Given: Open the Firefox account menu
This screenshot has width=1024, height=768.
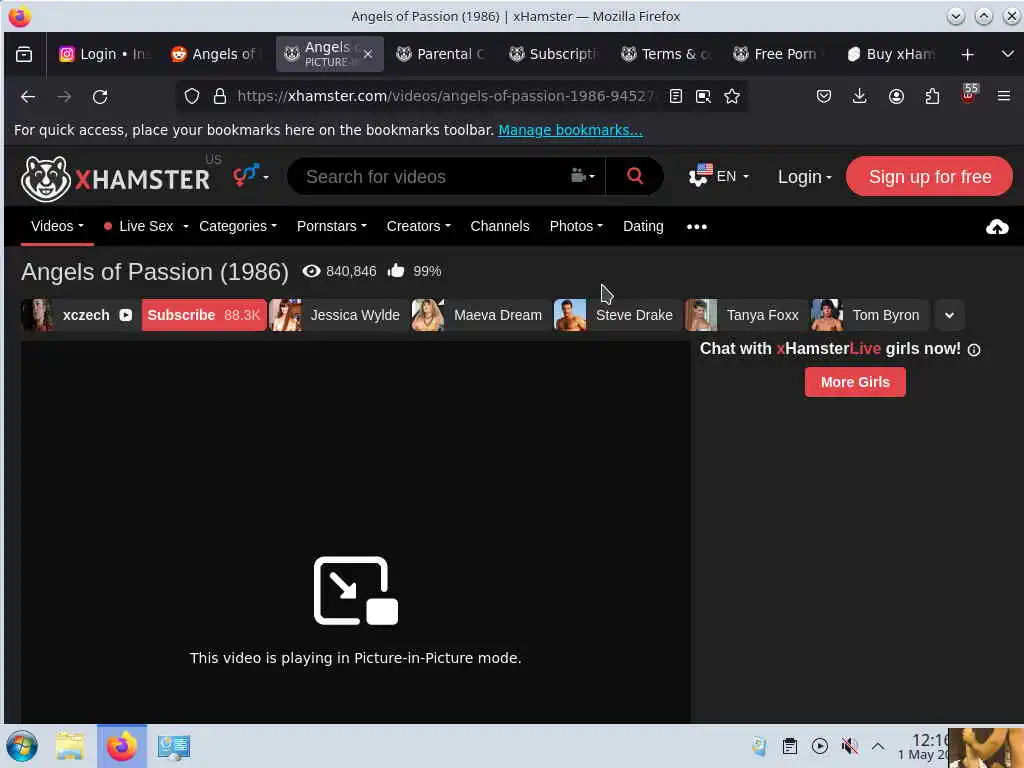Looking at the screenshot, I should (896, 96).
